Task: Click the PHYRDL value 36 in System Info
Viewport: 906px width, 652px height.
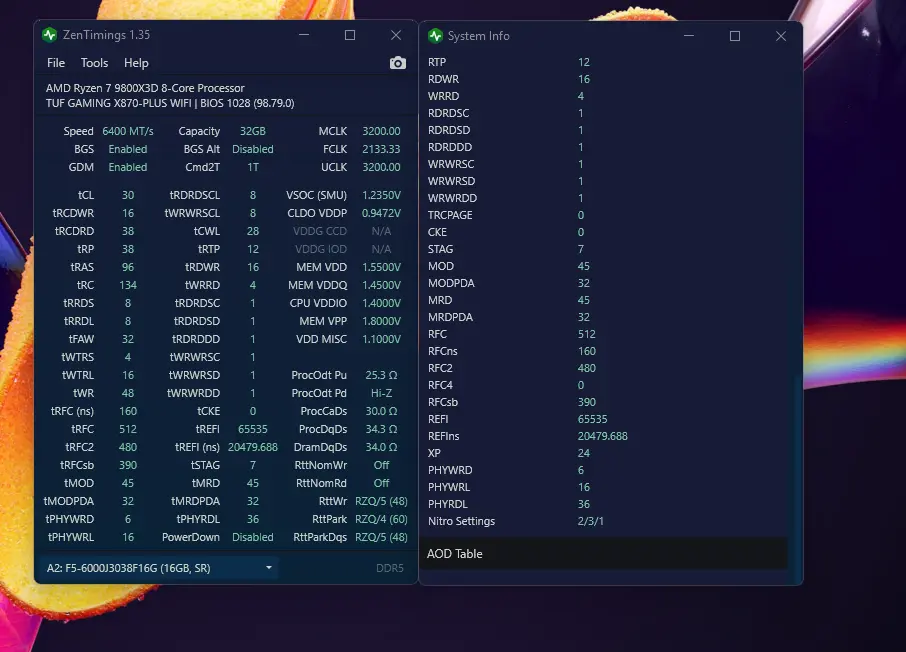Action: pos(584,504)
